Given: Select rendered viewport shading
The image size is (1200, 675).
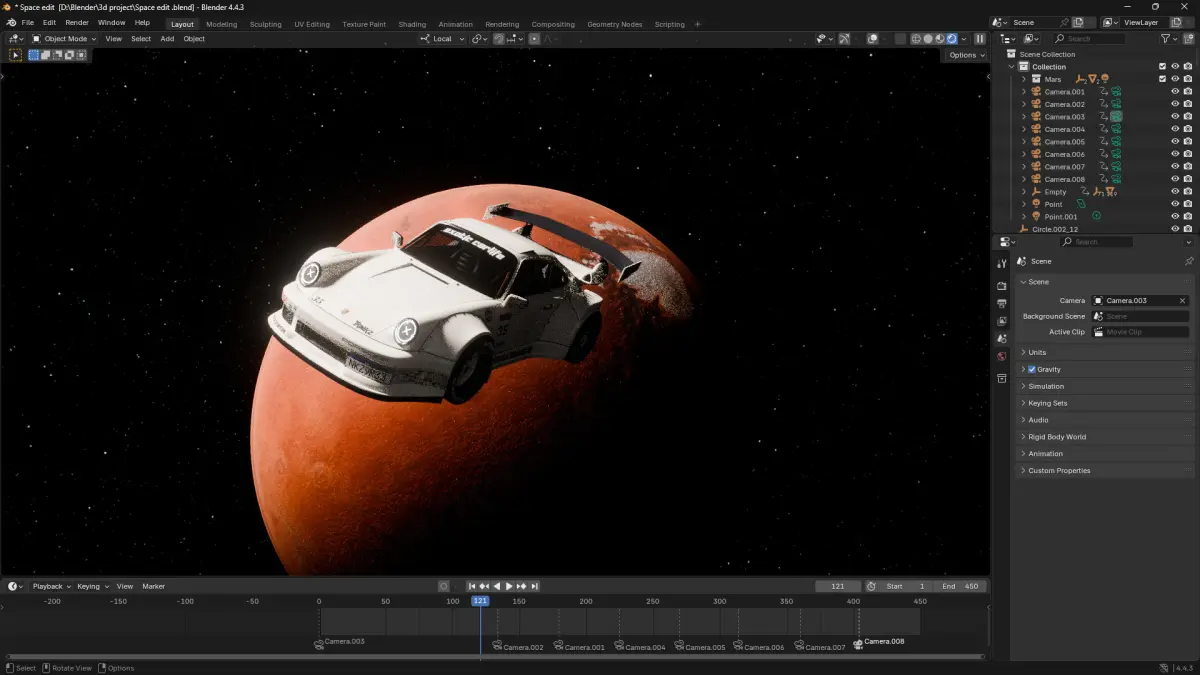Looking at the screenshot, I should click(x=952, y=39).
